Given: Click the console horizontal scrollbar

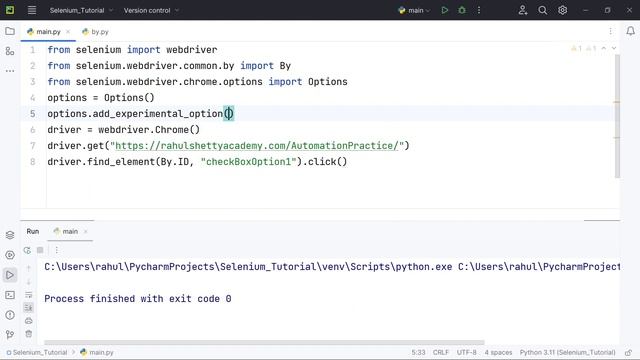Looking at the screenshot, I should coord(264,343).
